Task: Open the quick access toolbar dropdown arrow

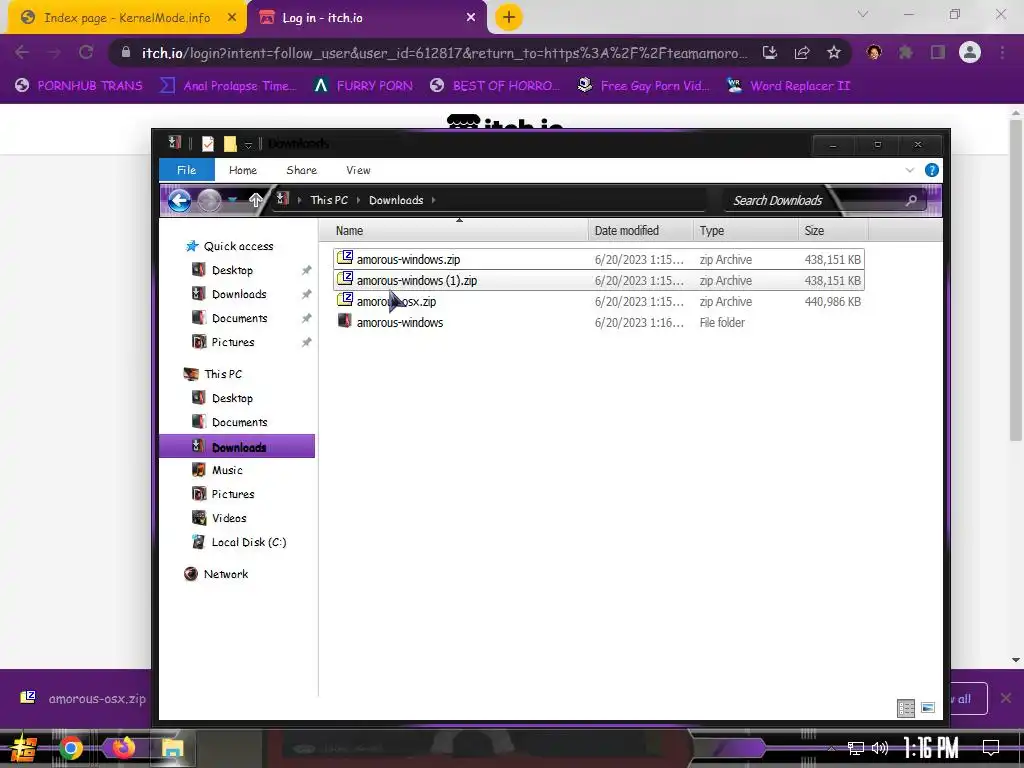Action: (248, 145)
